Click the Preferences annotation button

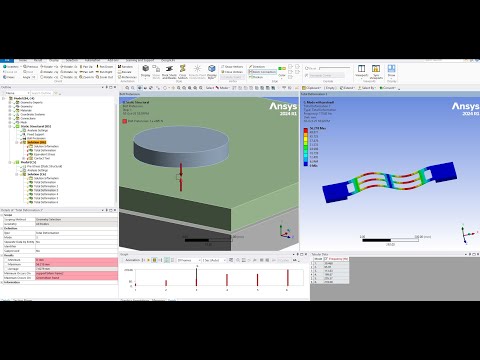coord(127,77)
